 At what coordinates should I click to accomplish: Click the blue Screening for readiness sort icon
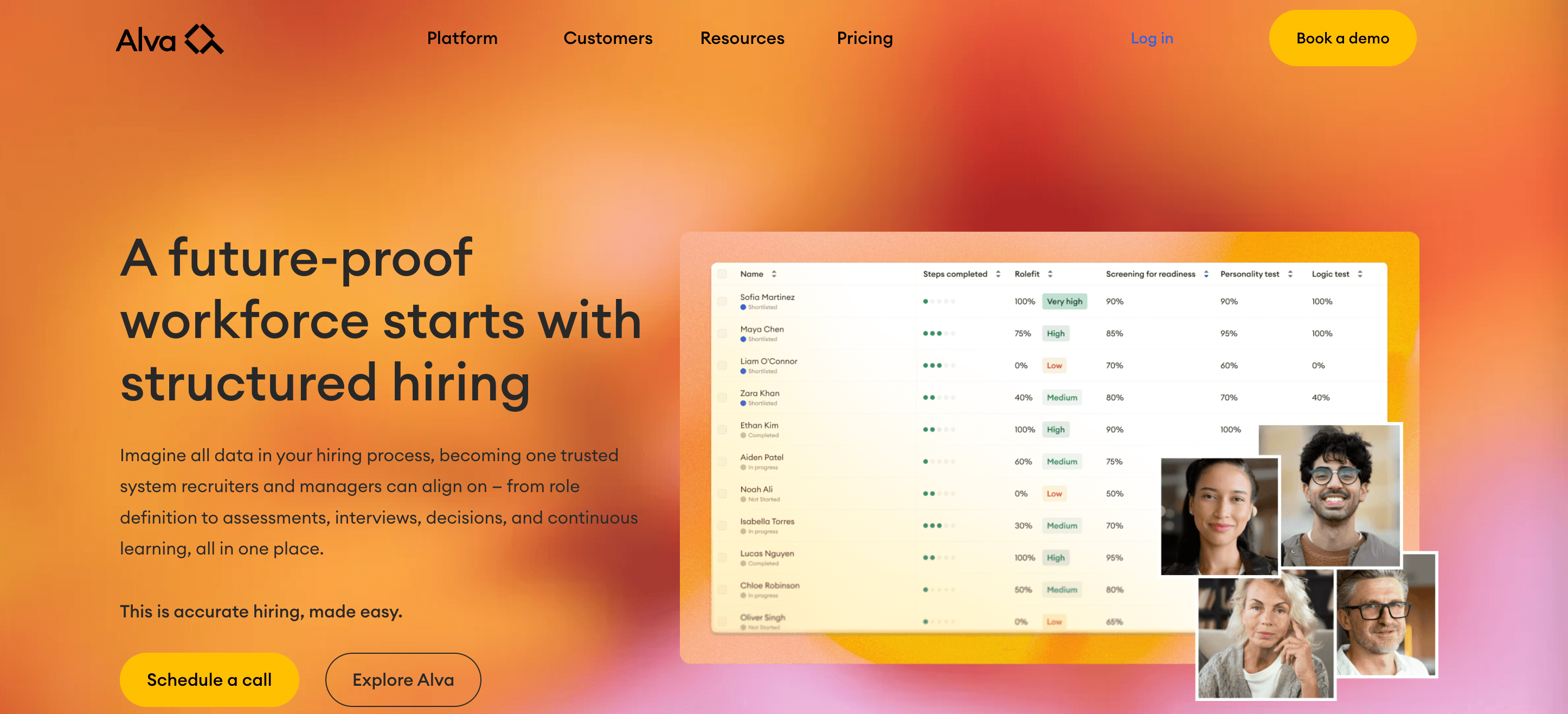[1206, 274]
